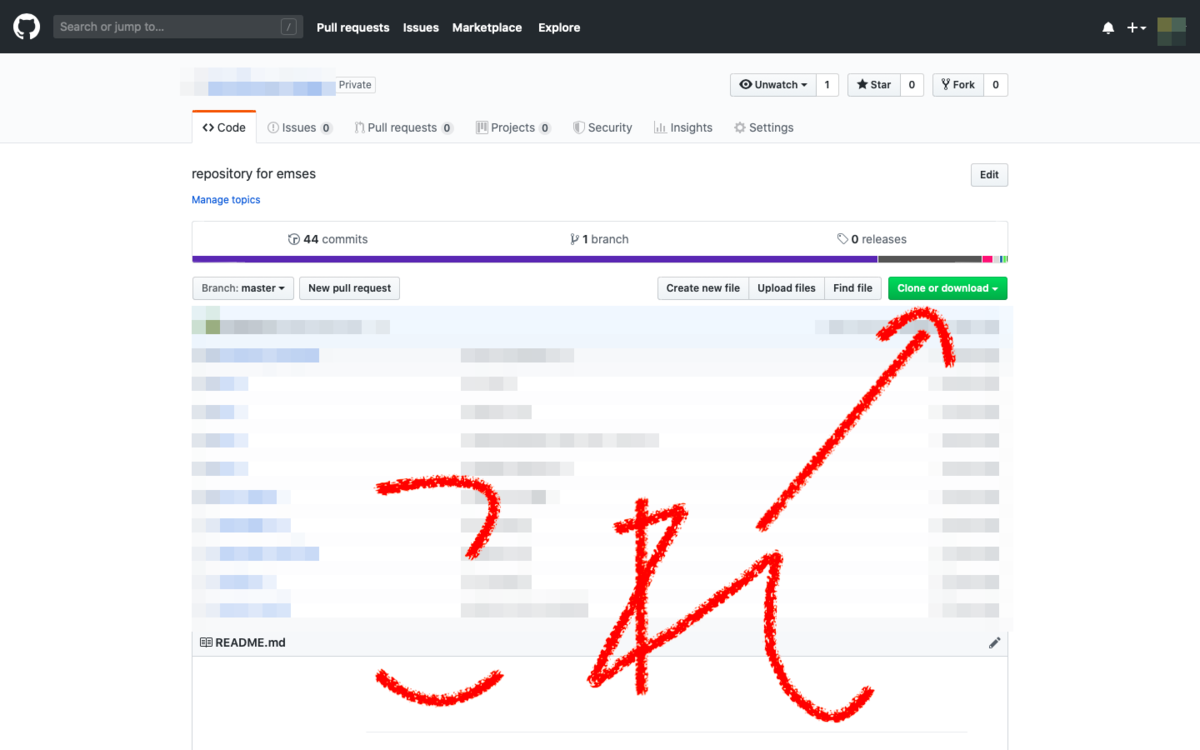Open the Unwatch dropdown
The width and height of the screenshot is (1200, 750).
[773, 85]
